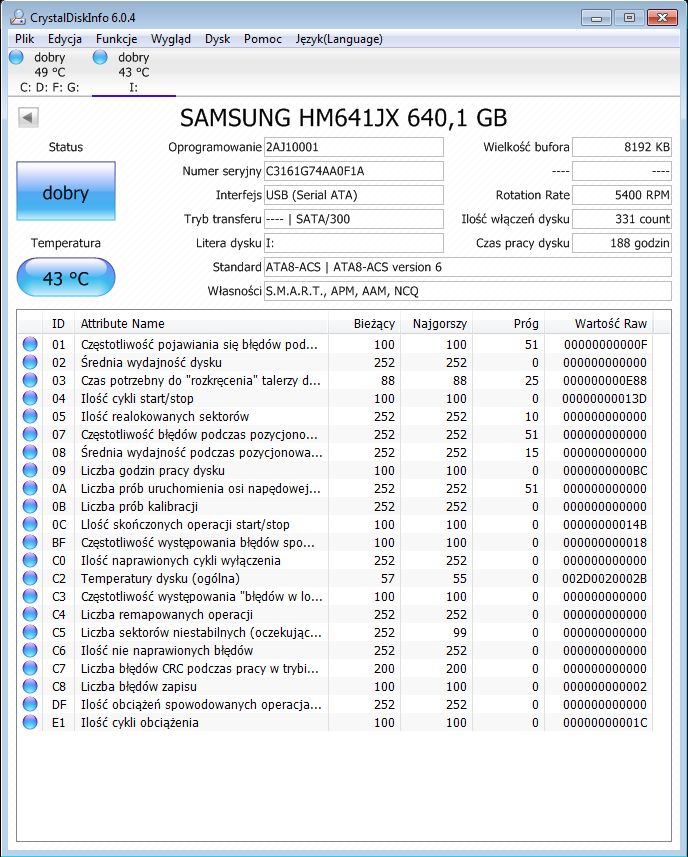This screenshot has width=688, height=857.
Task: Click the status orb of attribute 03
Action: [x=30, y=380]
